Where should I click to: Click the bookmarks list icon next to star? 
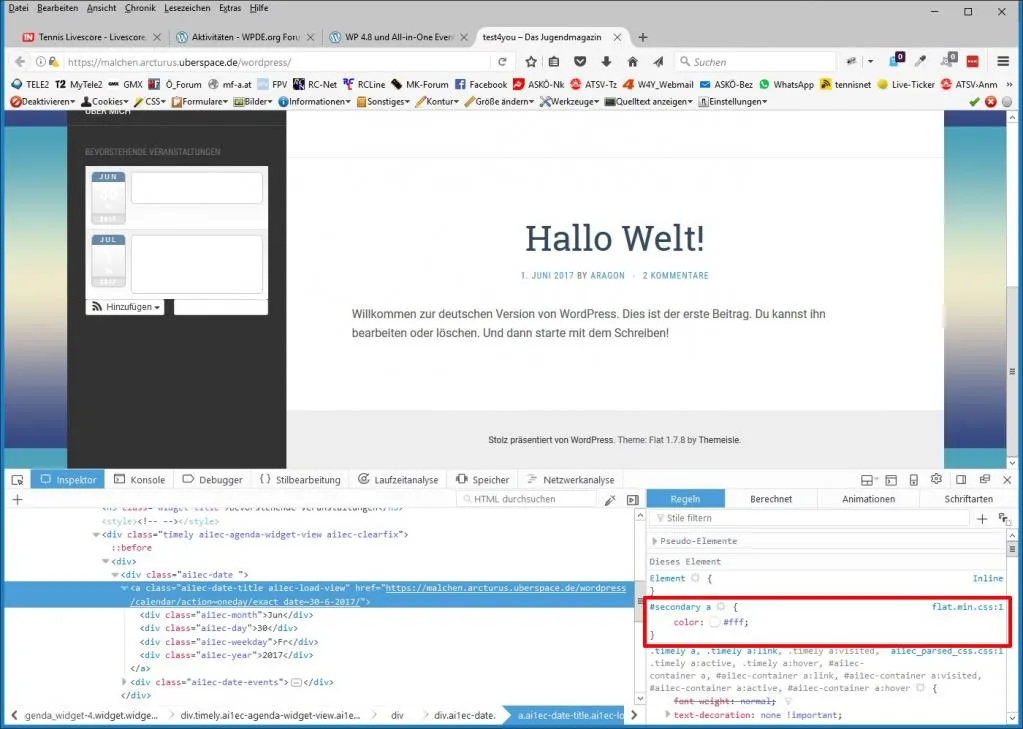click(554, 62)
